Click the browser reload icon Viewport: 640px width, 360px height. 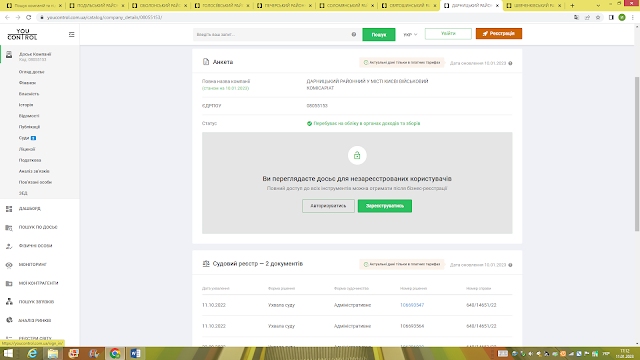29,17
